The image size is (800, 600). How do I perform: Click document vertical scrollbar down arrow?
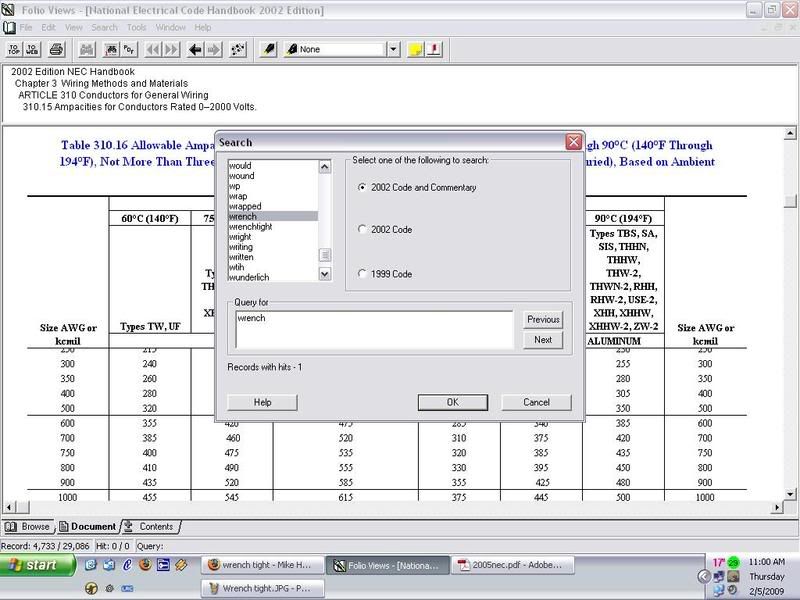[790, 494]
